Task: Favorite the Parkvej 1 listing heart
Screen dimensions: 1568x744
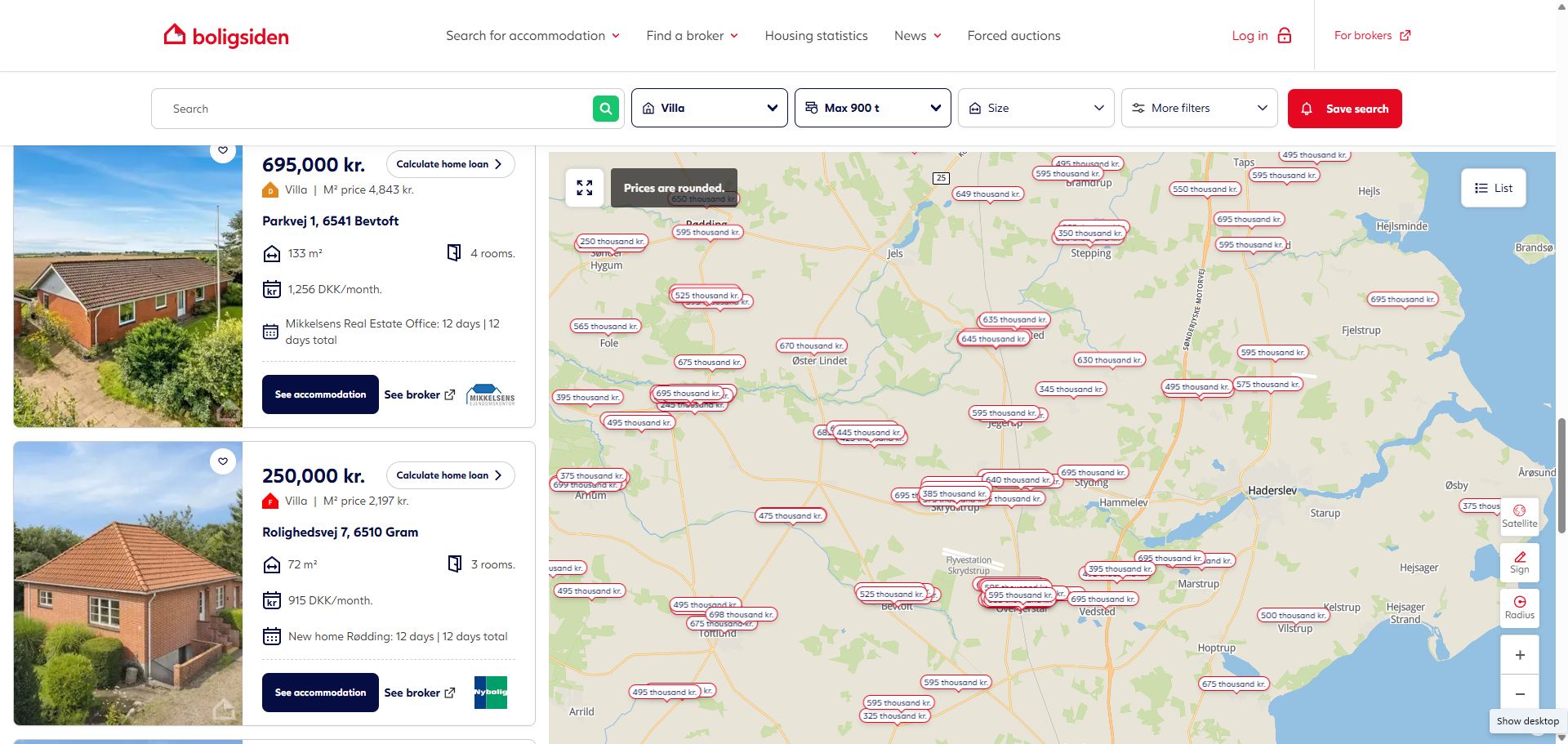Action: click(x=223, y=150)
